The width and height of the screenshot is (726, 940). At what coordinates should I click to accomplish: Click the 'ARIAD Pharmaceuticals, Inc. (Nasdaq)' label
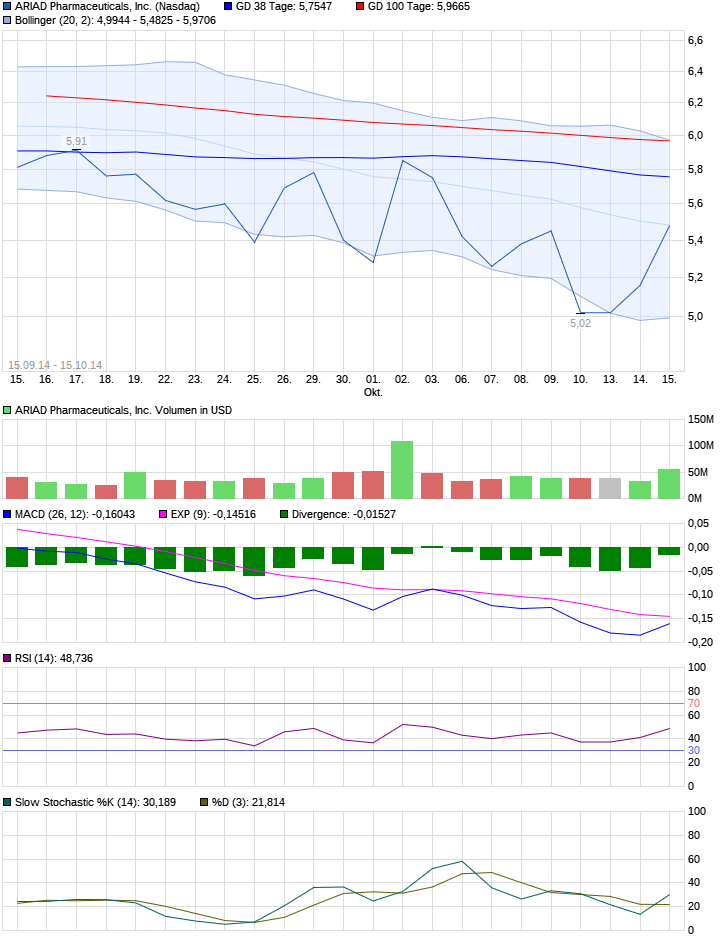[107, 7]
